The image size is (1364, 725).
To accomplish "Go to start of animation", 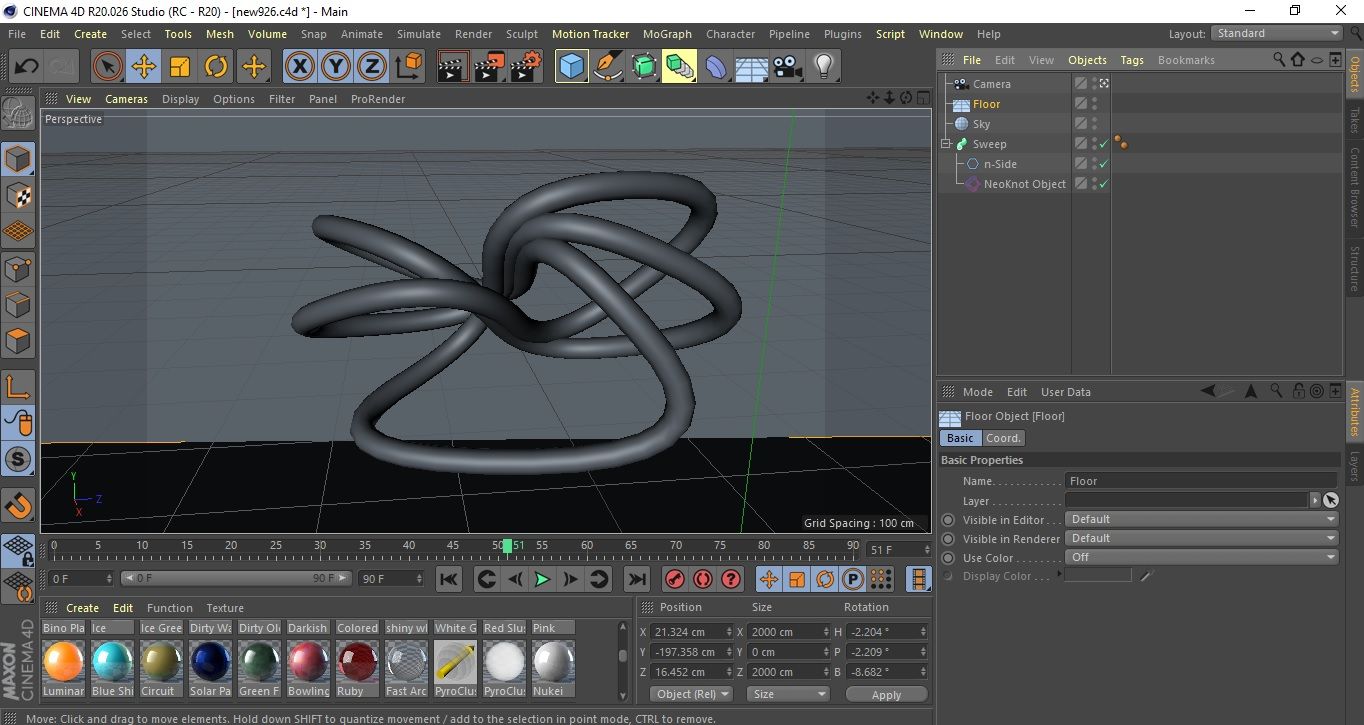I will [x=449, y=579].
